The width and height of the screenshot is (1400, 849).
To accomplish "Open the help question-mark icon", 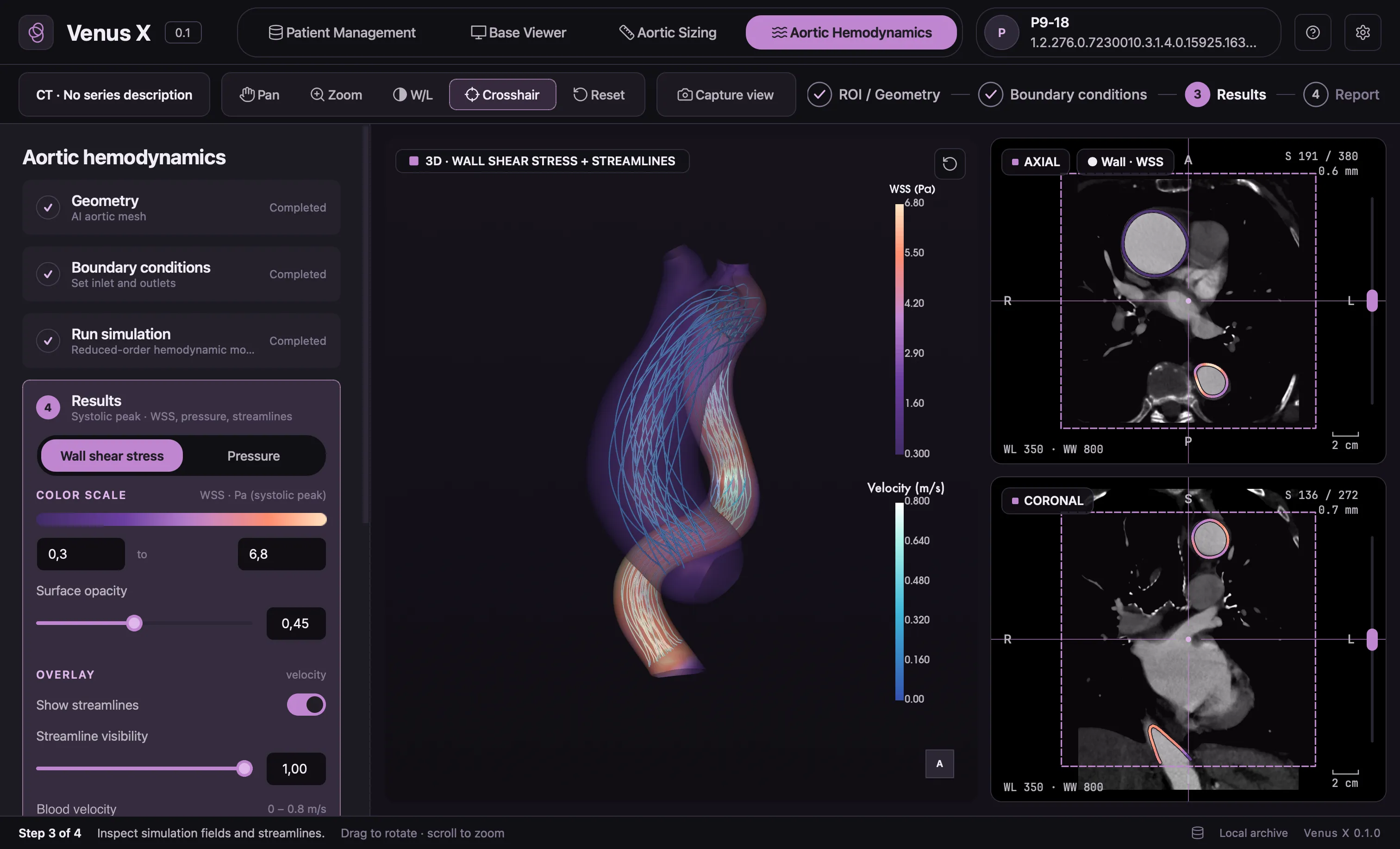I will coord(1312,32).
